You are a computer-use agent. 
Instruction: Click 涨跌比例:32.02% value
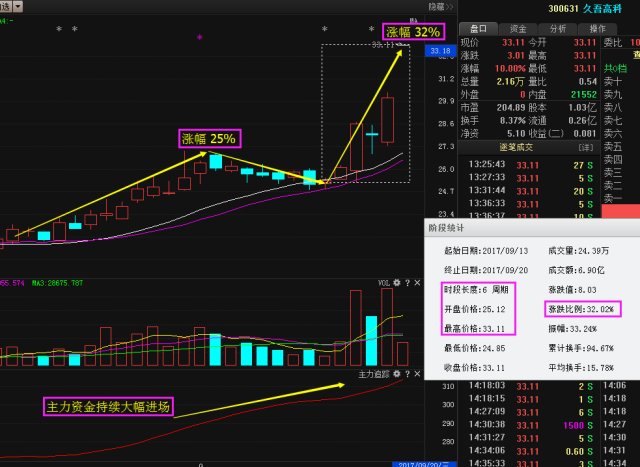tap(581, 309)
